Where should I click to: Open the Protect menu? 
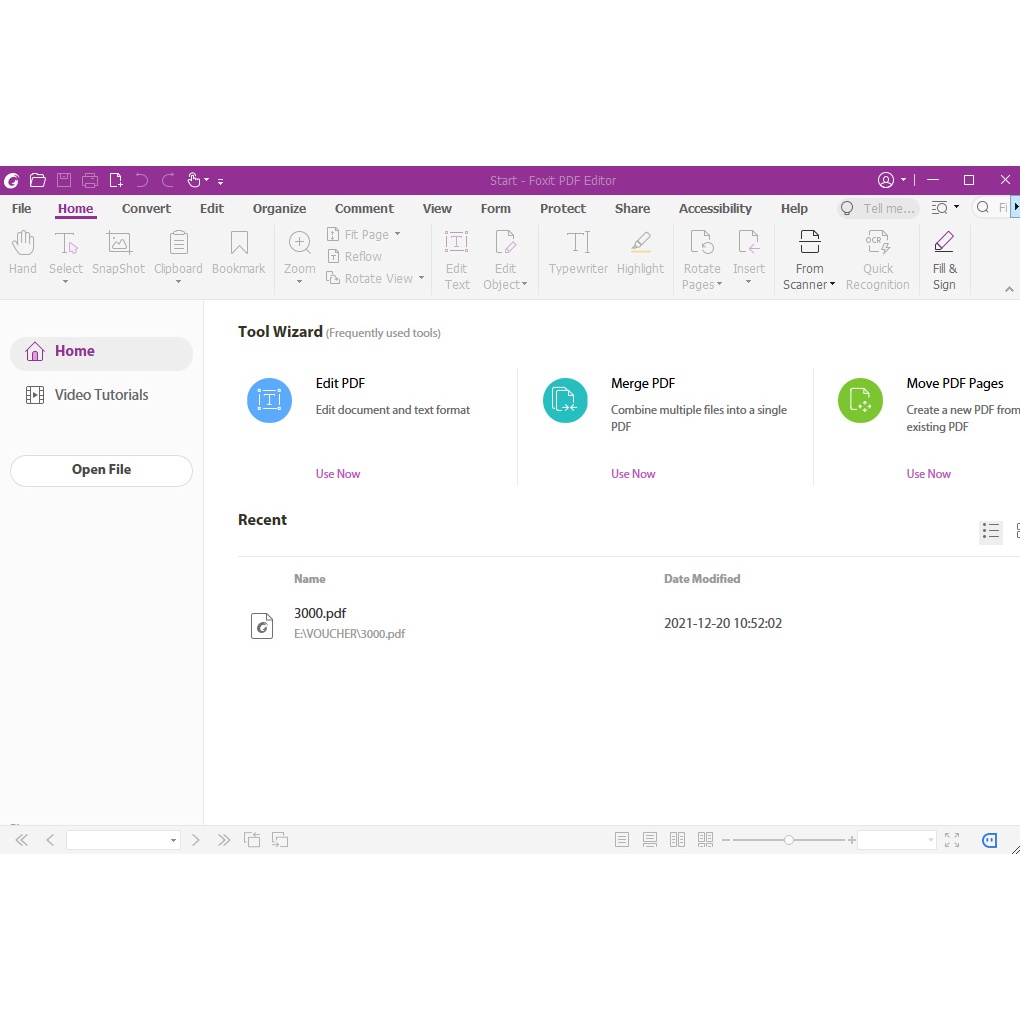click(x=562, y=208)
